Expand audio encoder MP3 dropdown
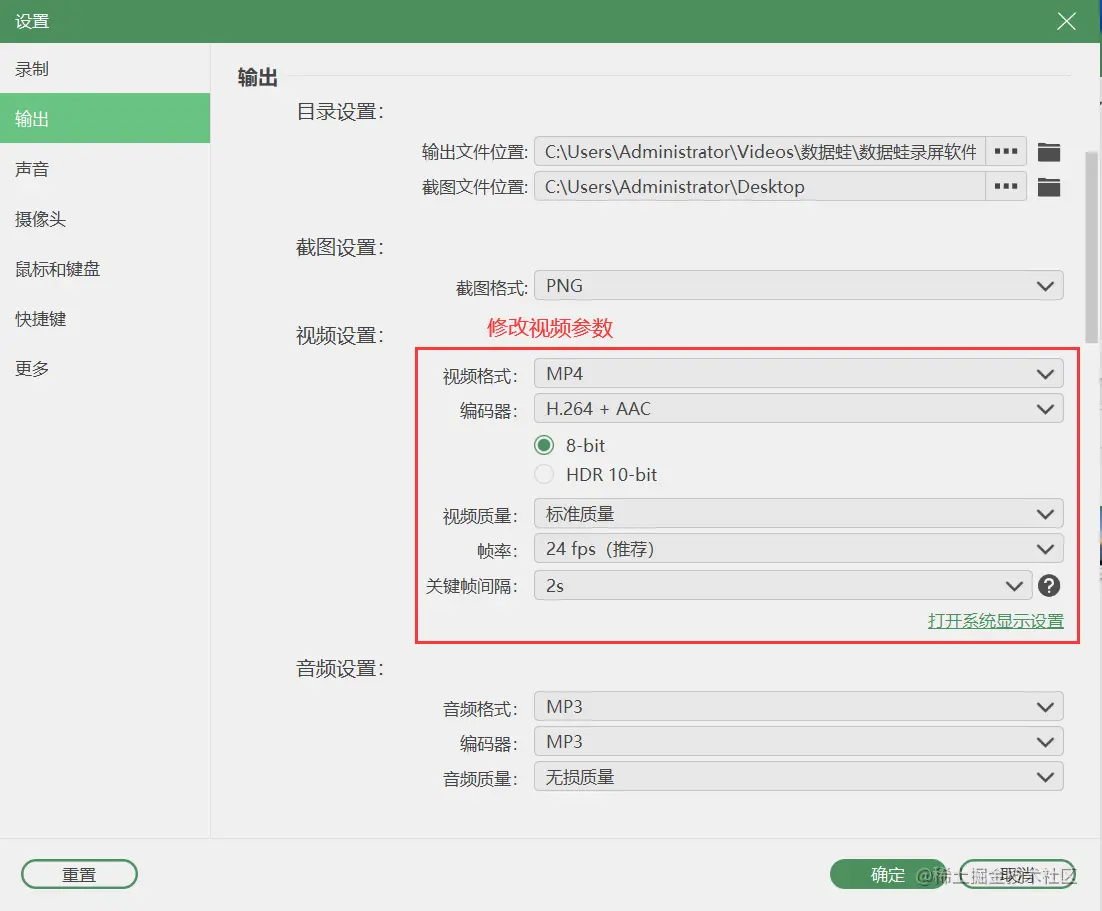The height and width of the screenshot is (911, 1102). [x=798, y=742]
